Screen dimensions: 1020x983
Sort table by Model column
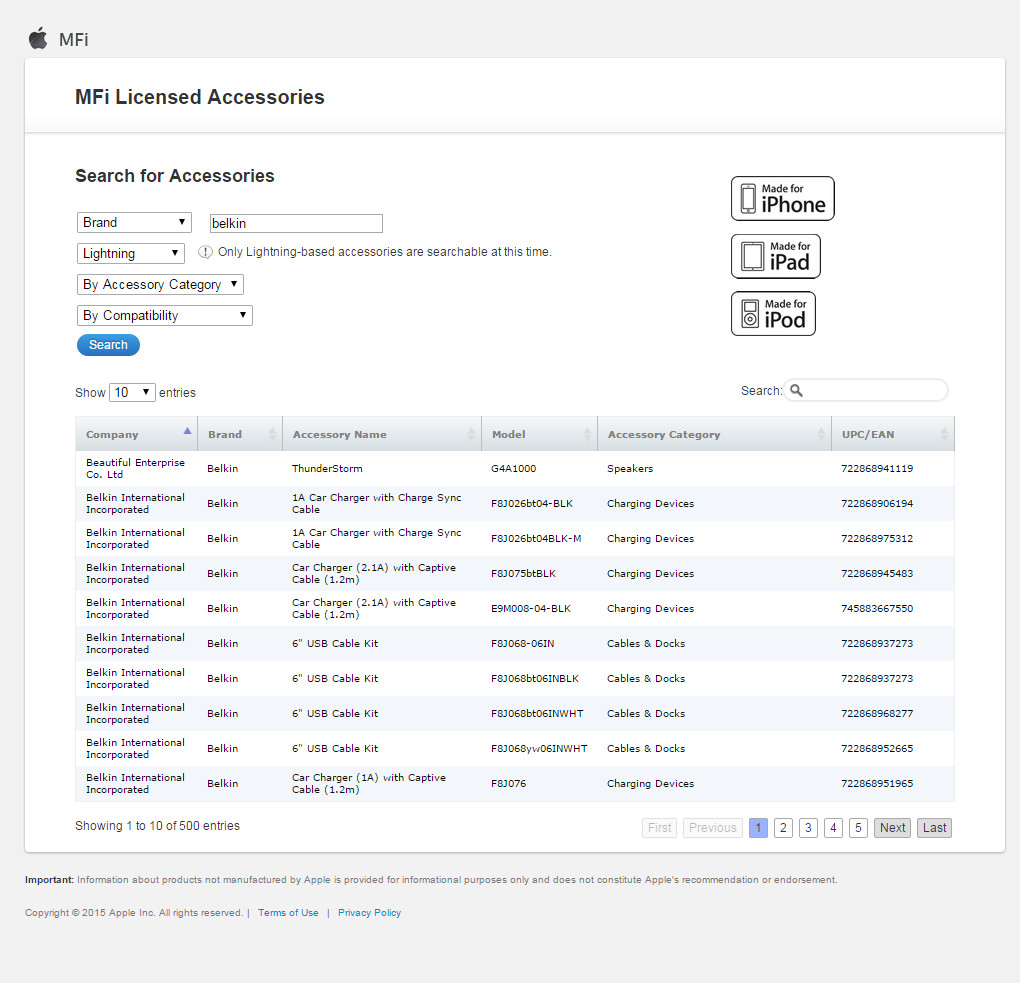pos(539,434)
